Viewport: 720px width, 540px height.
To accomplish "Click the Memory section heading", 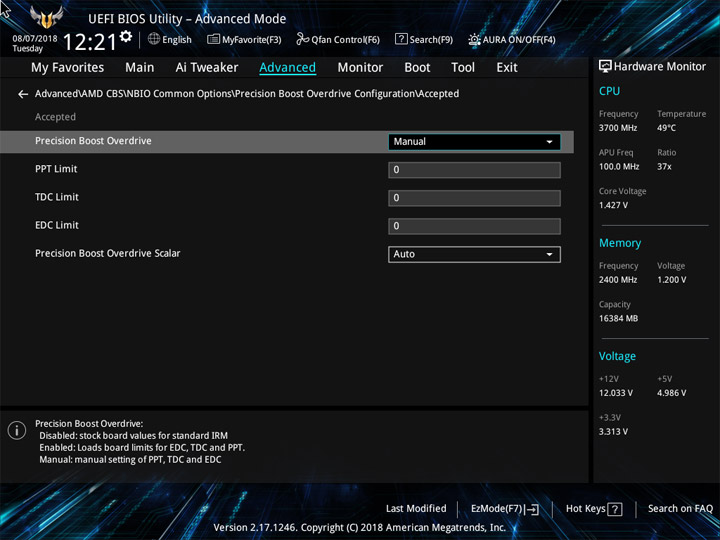I will click(x=620, y=243).
